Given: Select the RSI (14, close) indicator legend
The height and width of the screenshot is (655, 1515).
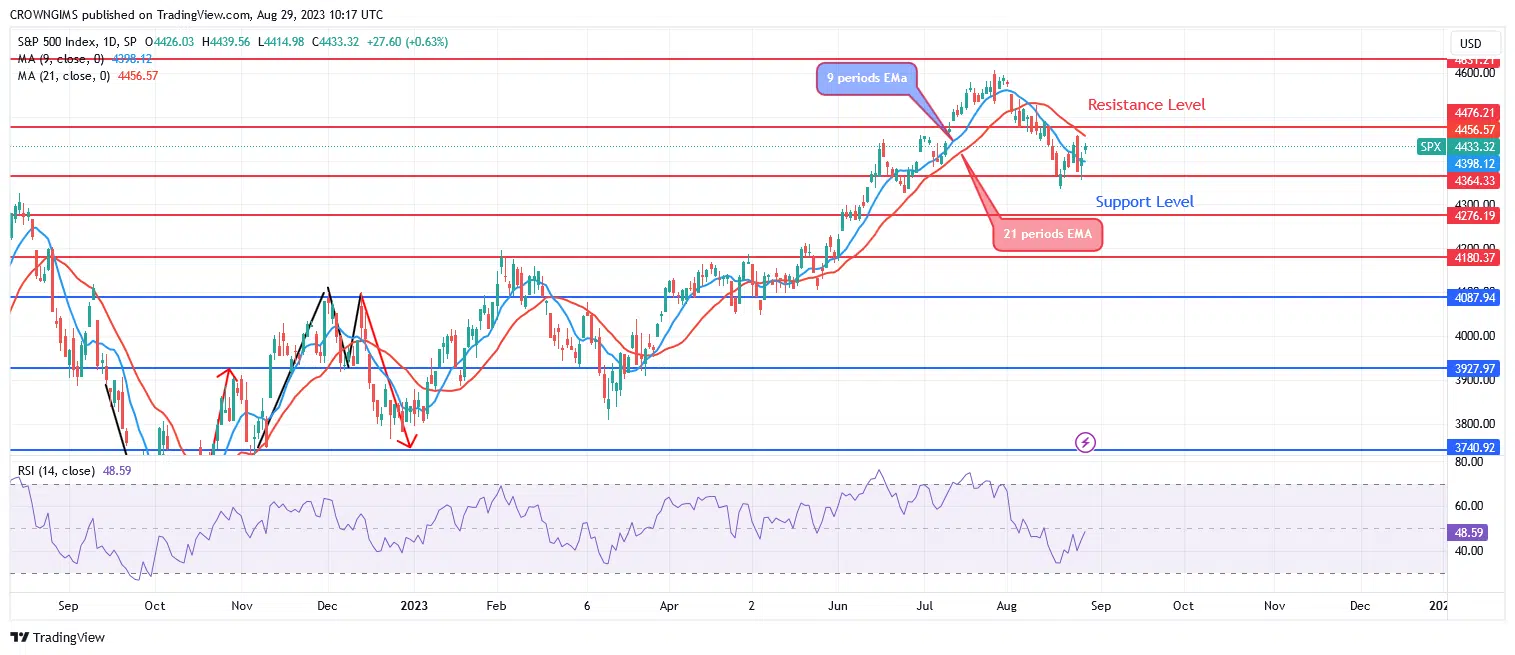Looking at the screenshot, I should click(x=56, y=470).
